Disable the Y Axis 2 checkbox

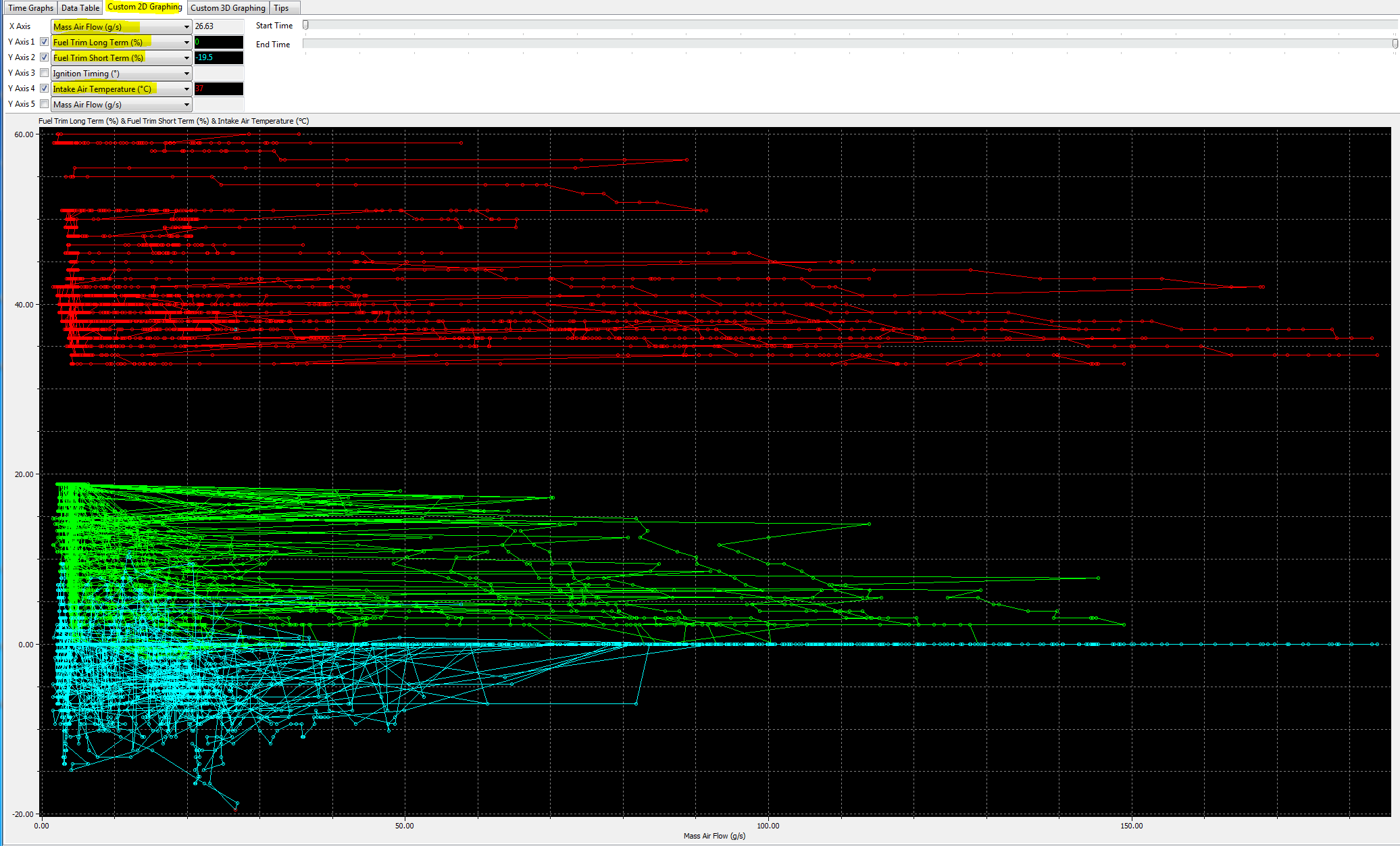pos(45,57)
